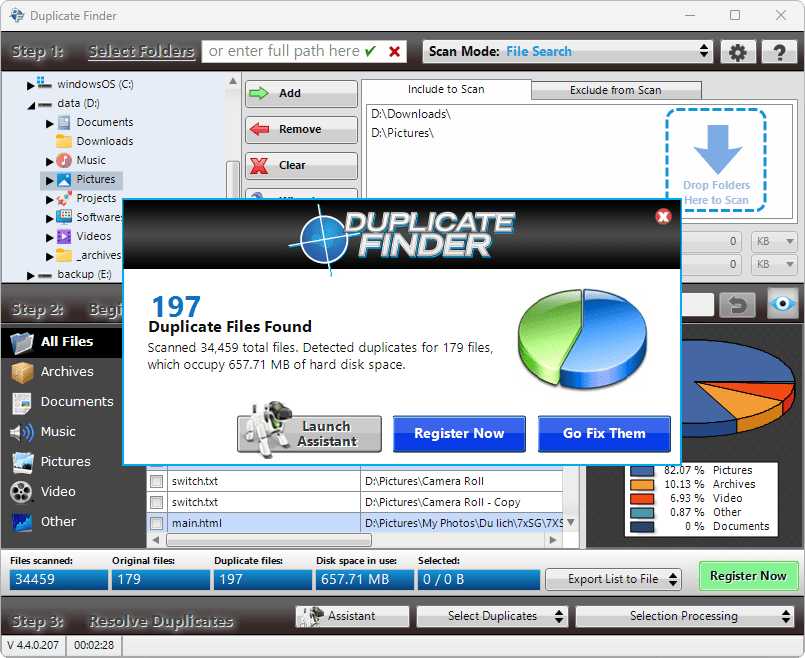
Task: Select Documents category in sidebar
Action: click(x=62, y=402)
